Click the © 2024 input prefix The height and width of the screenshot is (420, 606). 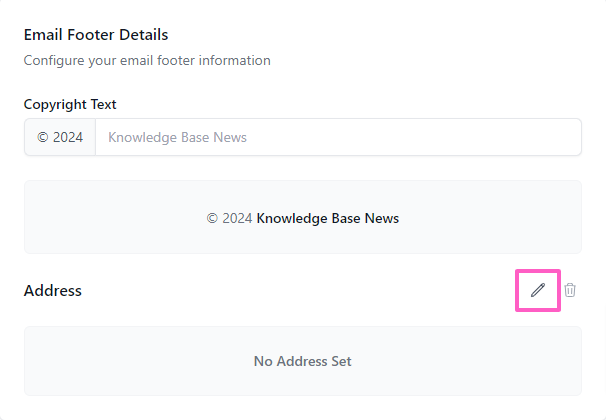point(60,137)
